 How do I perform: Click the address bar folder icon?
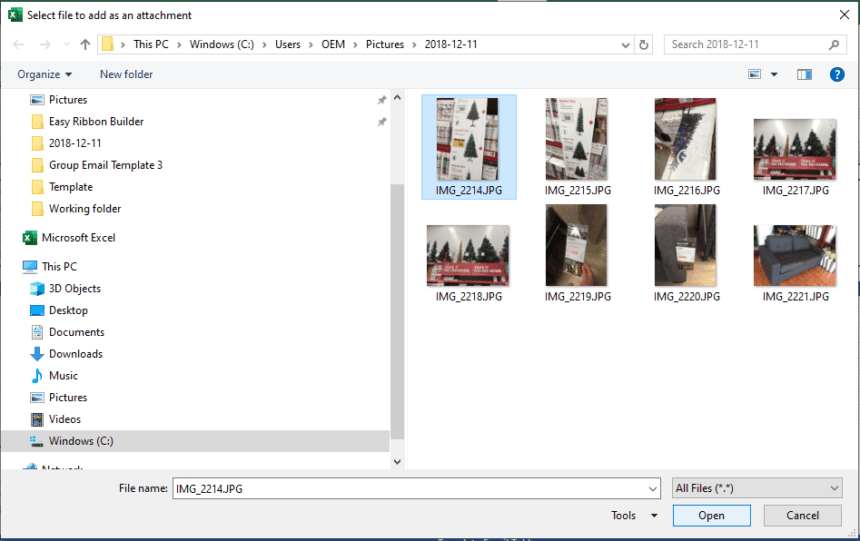coord(108,44)
